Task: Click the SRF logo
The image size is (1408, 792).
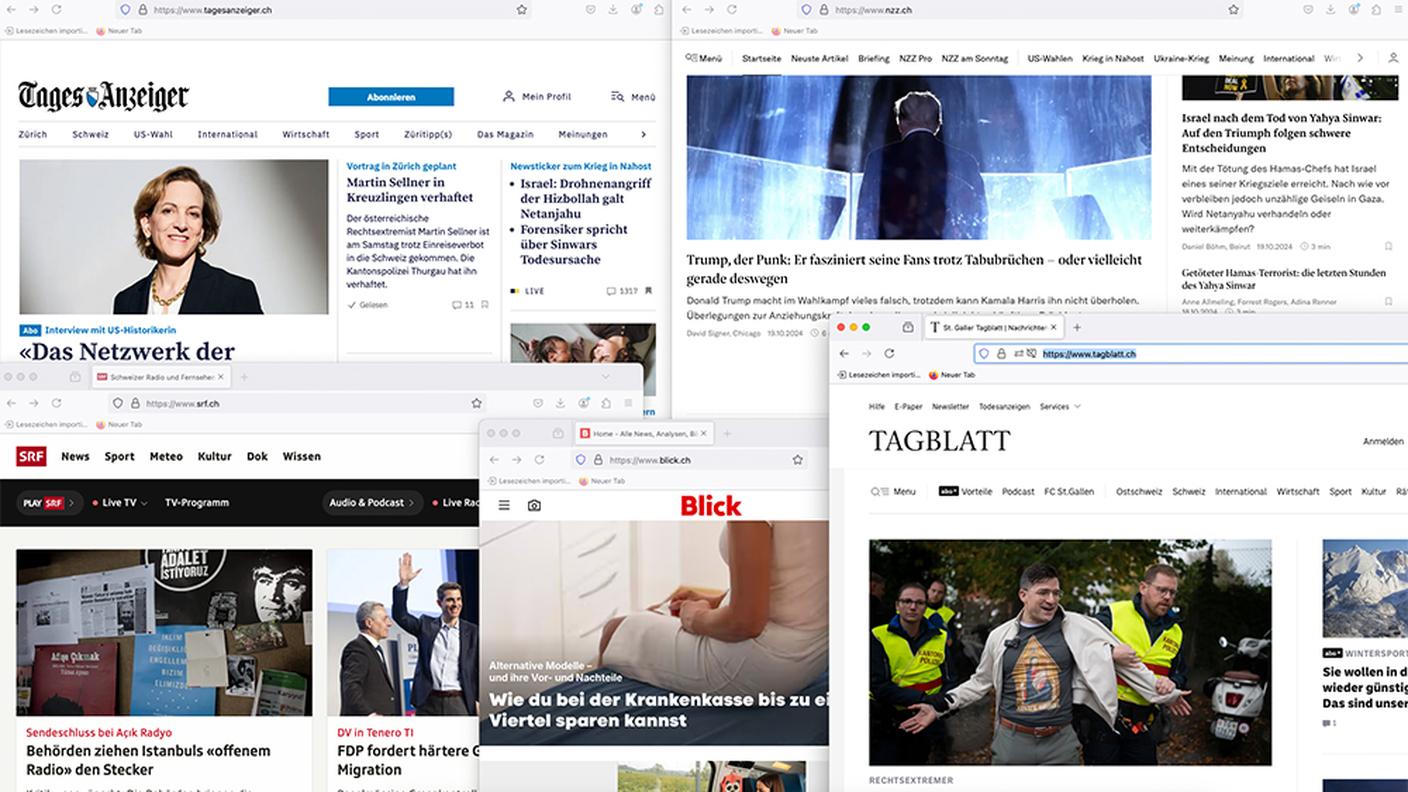Action: (x=31, y=456)
